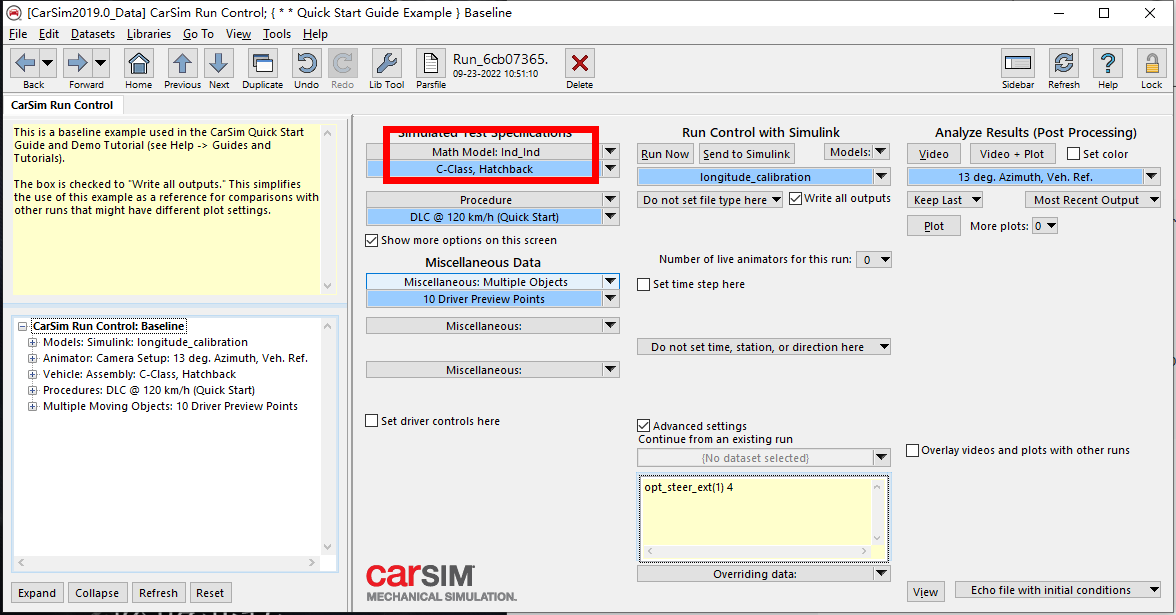The image size is (1176, 615).
Task: Open the Libraries menu
Action: [148, 34]
